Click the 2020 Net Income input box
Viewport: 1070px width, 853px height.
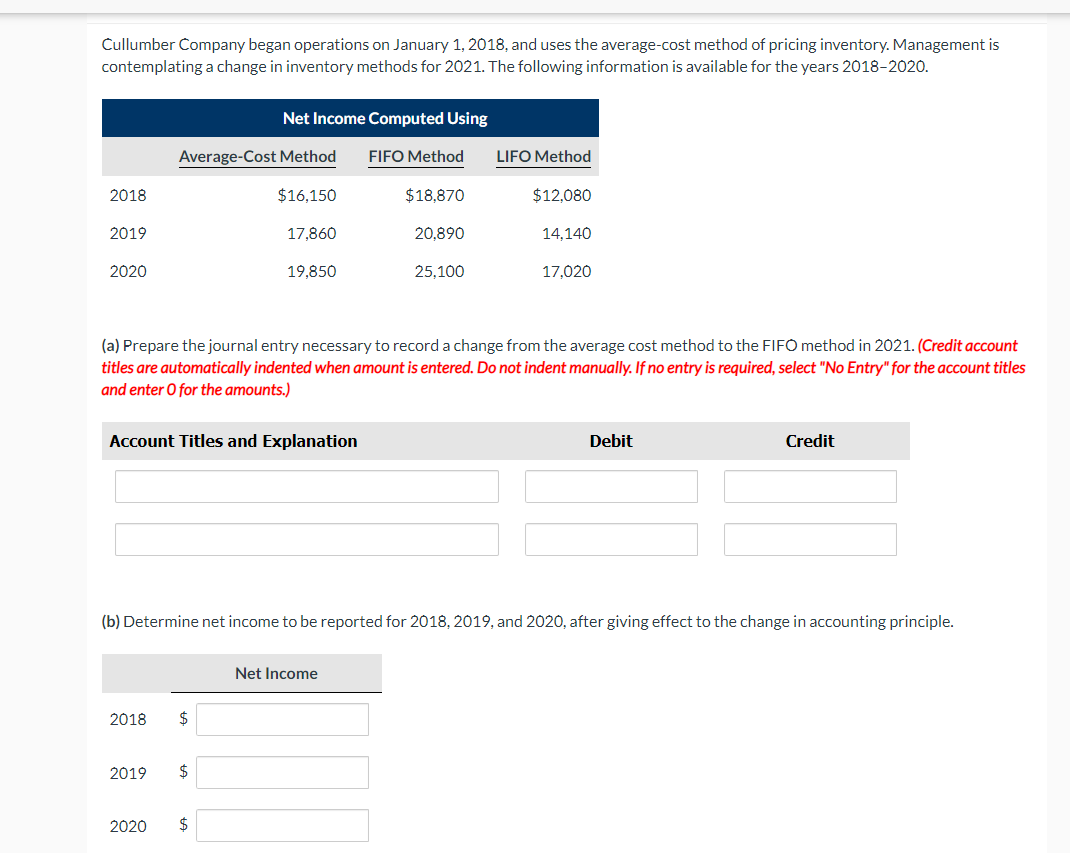click(282, 825)
